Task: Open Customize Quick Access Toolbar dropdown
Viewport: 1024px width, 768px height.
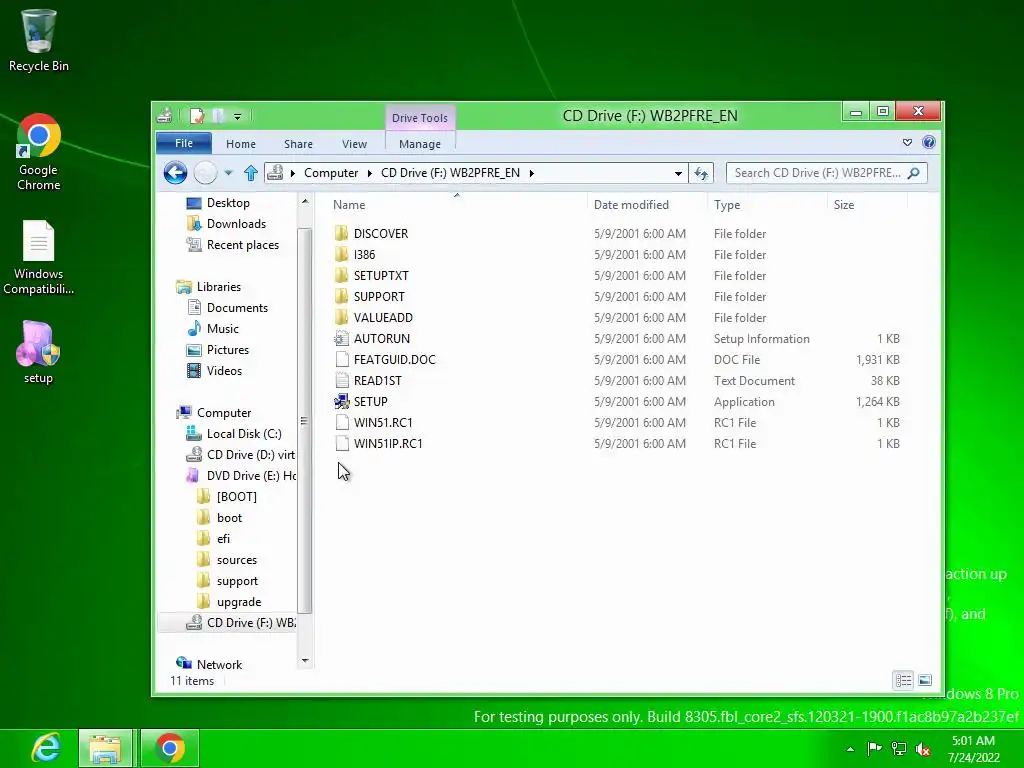Action: coord(238,117)
